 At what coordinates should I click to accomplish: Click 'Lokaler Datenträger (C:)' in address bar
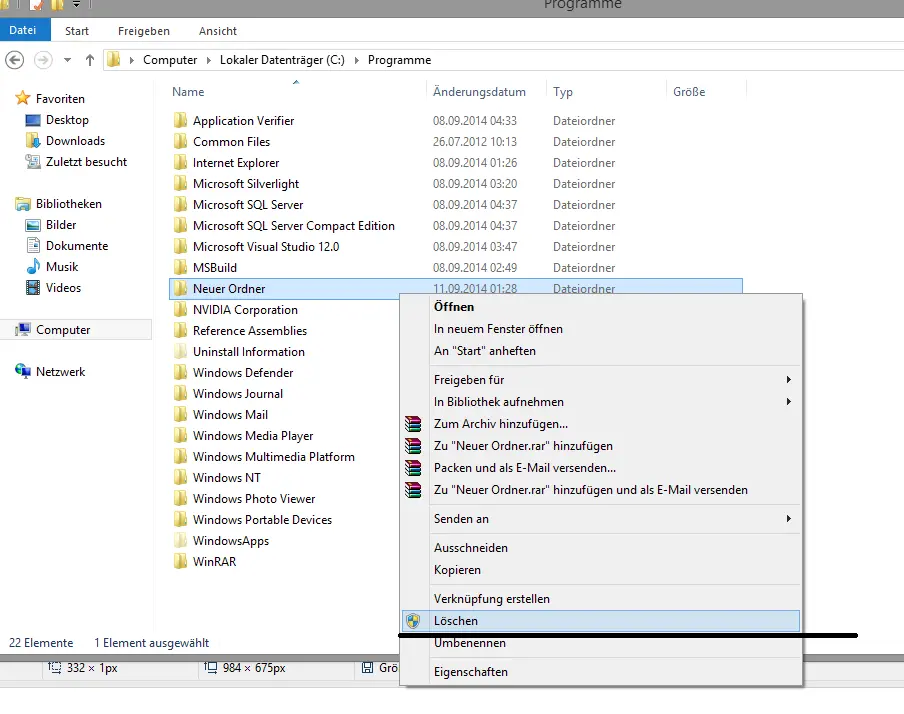tap(282, 60)
